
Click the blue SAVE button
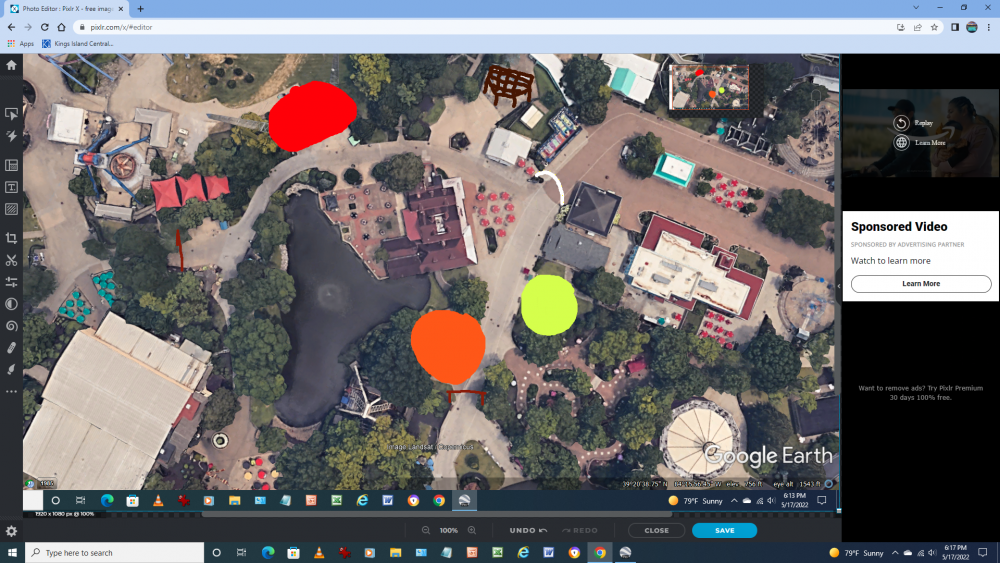[724, 530]
